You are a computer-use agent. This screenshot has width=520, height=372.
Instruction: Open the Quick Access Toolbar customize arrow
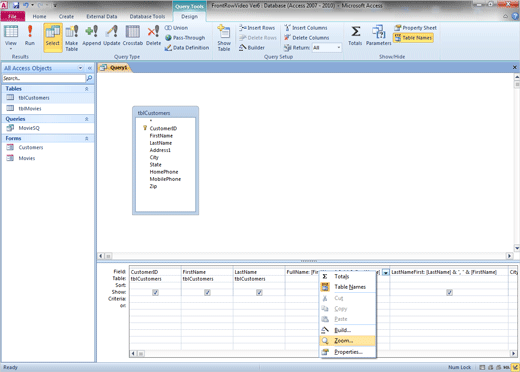click(55, 5)
